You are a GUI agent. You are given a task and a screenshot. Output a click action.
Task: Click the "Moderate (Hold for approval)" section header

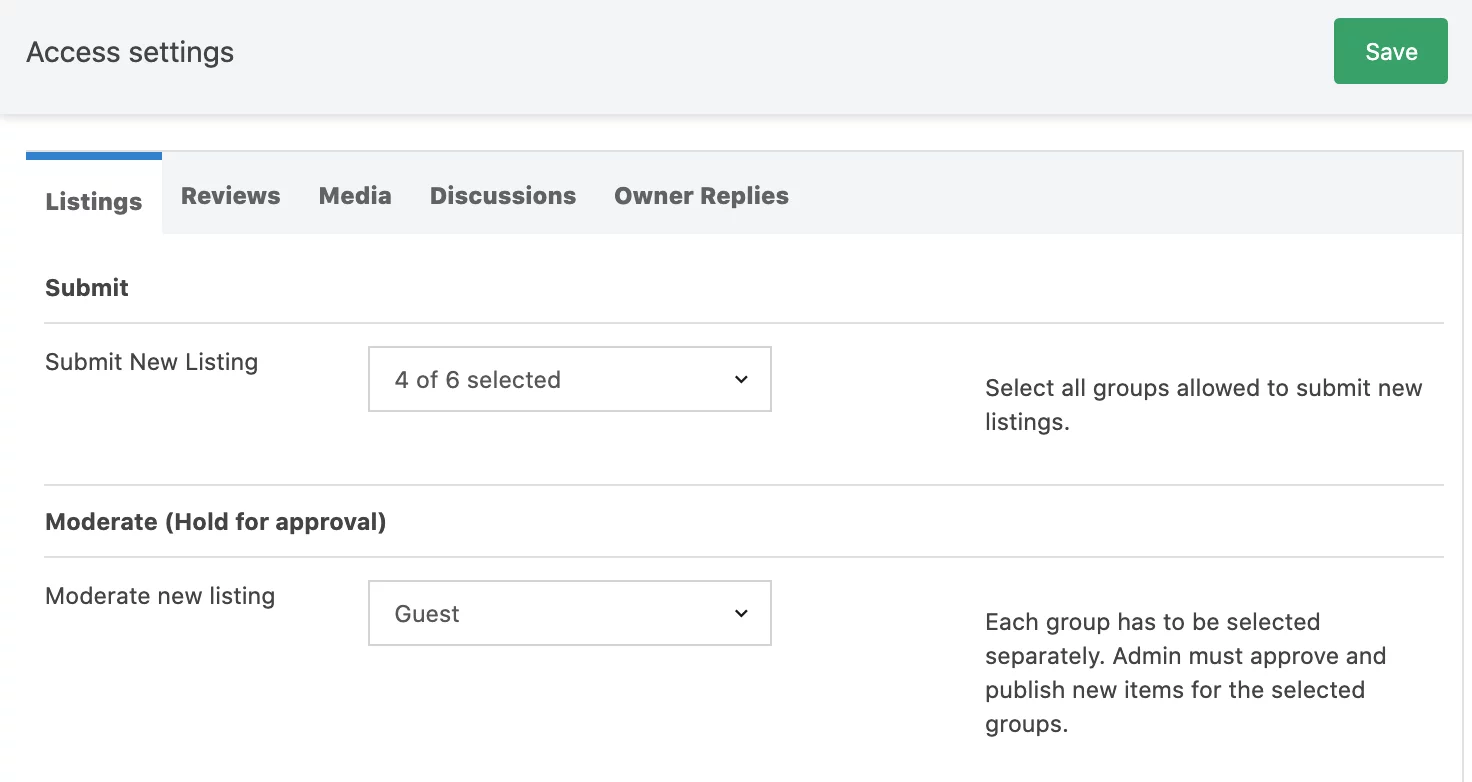(215, 521)
